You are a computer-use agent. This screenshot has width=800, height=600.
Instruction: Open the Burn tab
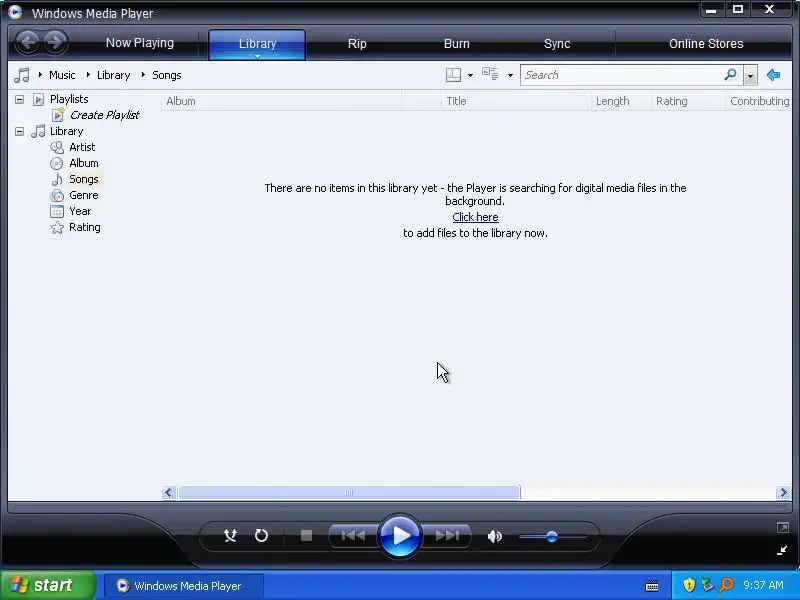coord(457,44)
